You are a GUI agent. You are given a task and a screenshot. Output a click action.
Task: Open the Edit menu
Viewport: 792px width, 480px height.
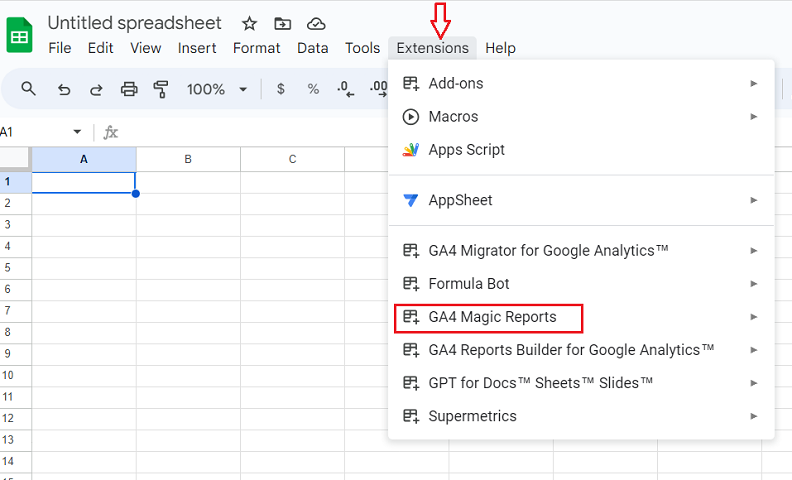click(101, 48)
